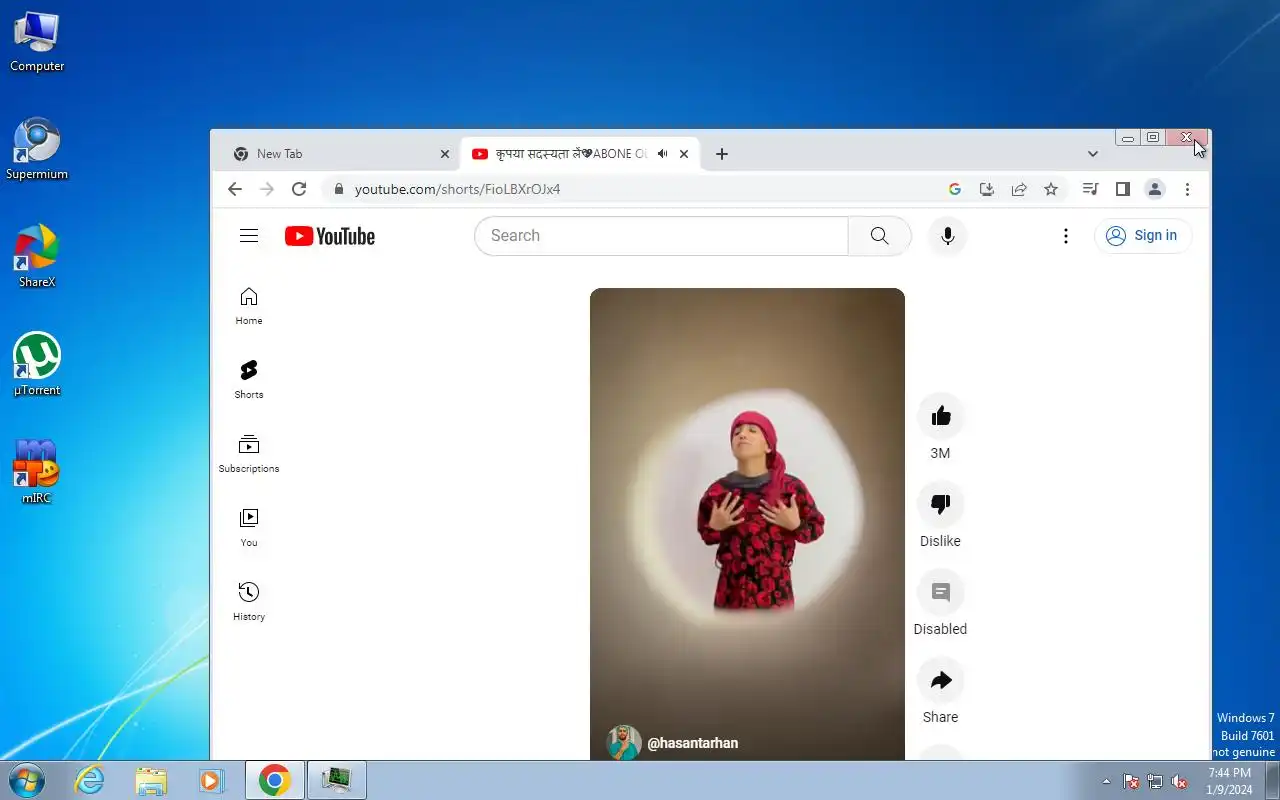Image resolution: width=1280 pixels, height=800 pixels.
Task: Click the YouTube search box
Action: 661,236
